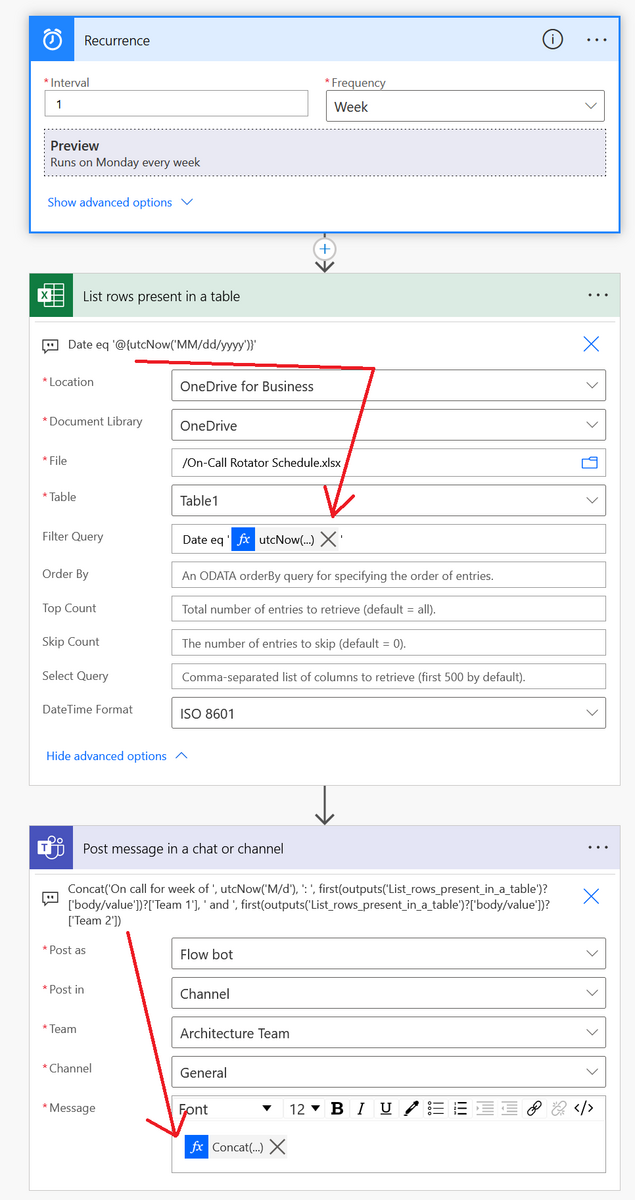Toggle bold formatting in message editor
The image size is (635, 1200).
[337, 1108]
